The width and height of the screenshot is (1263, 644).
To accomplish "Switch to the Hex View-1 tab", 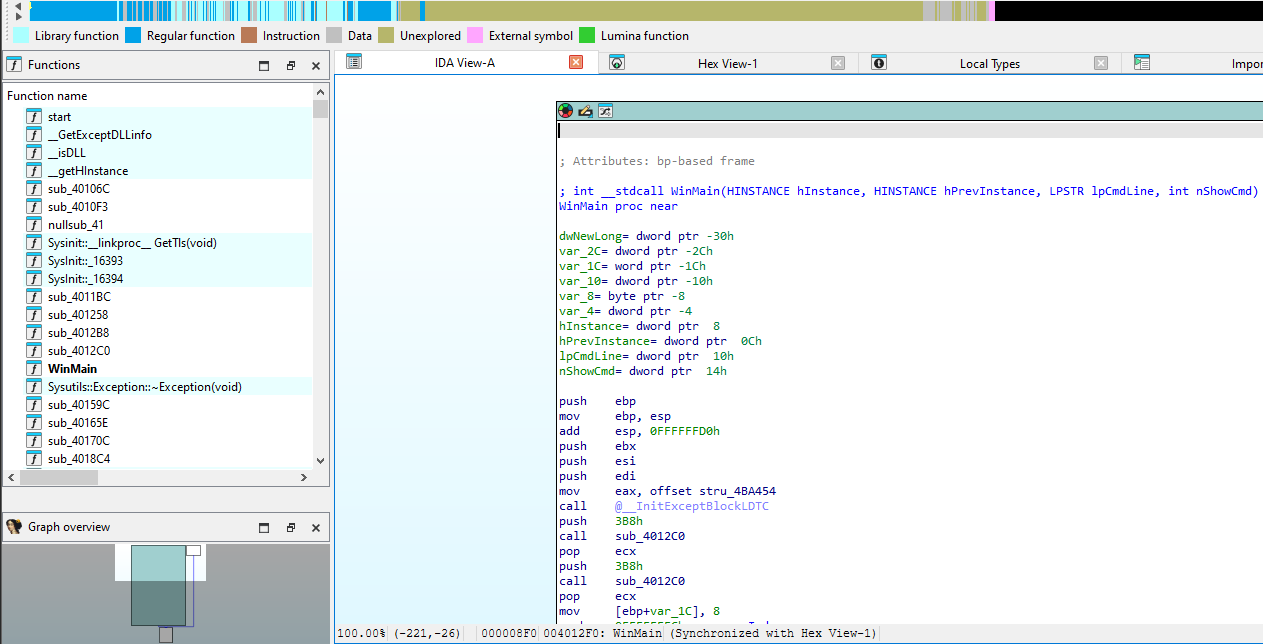I will (727, 64).
